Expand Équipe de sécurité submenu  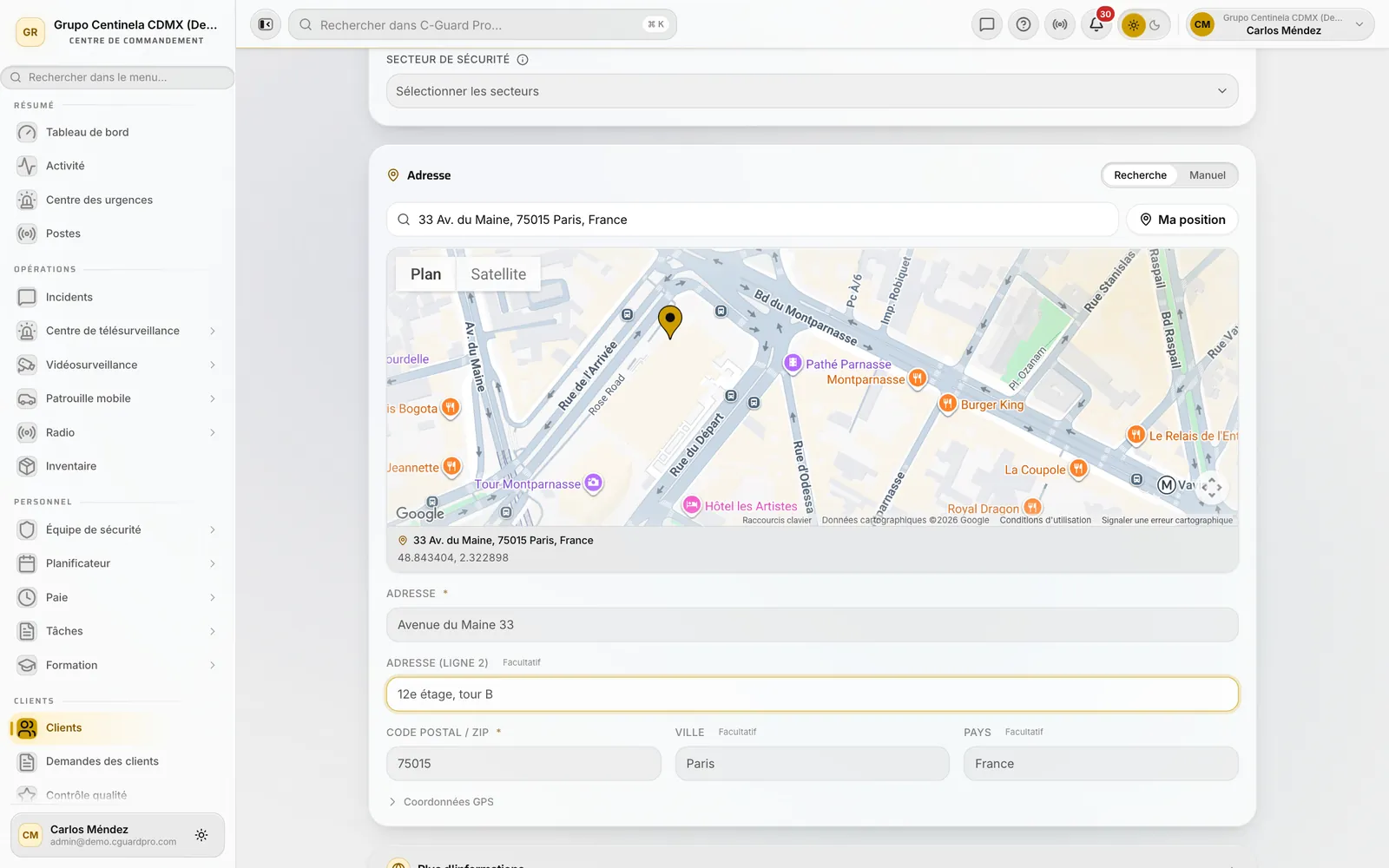click(x=213, y=529)
